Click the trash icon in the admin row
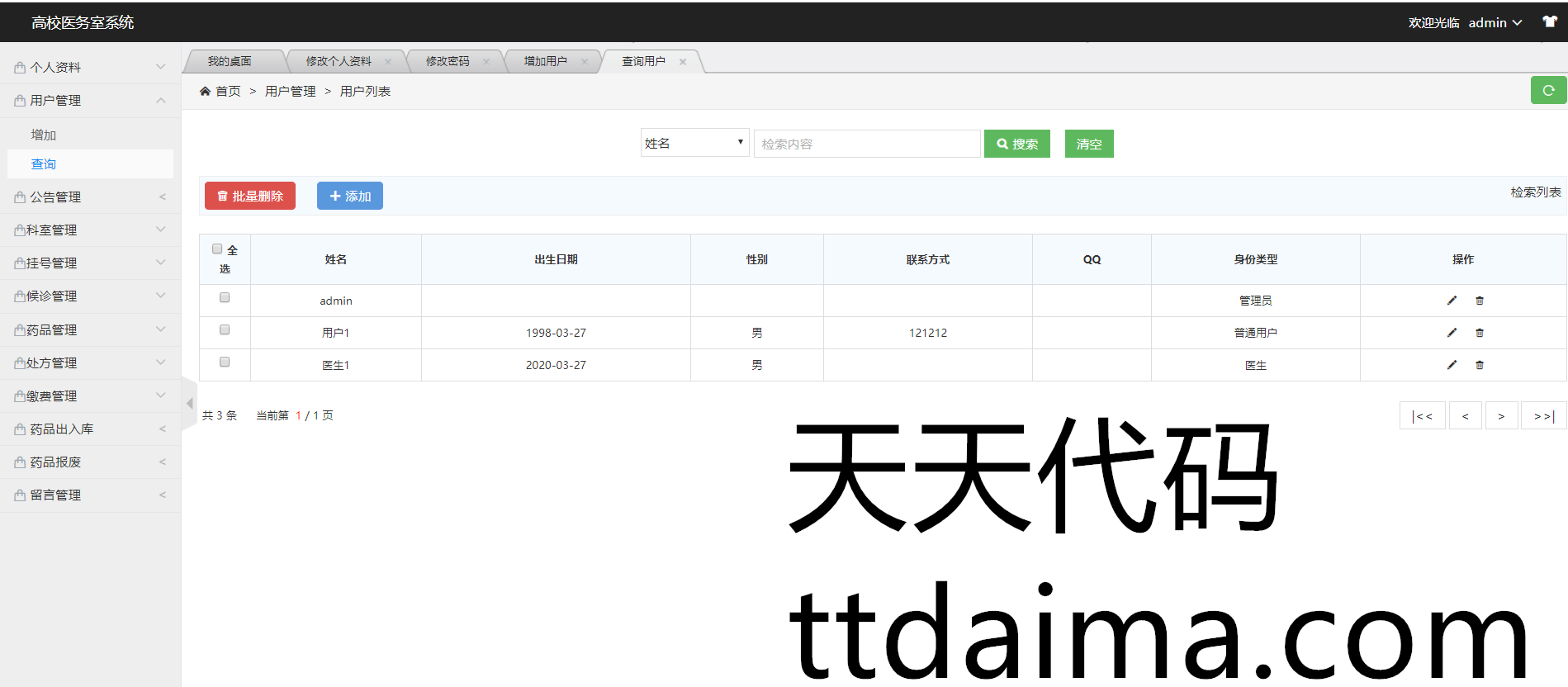 pos(1479,301)
